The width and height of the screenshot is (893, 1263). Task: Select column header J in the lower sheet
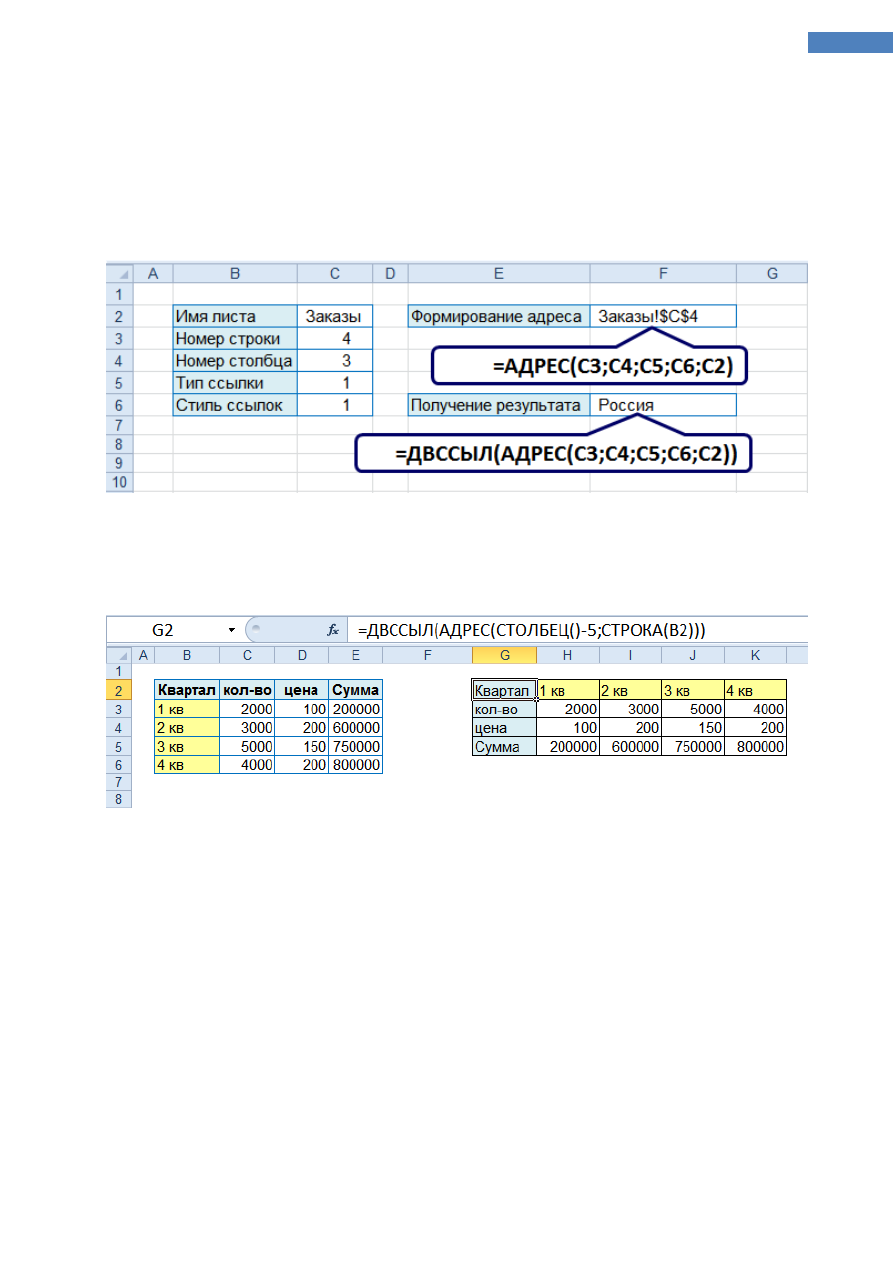coord(692,655)
